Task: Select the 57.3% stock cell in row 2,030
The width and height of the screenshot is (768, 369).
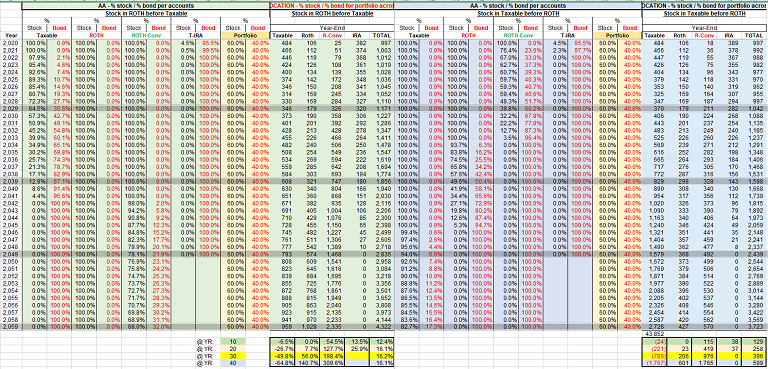Action: [x=34, y=117]
